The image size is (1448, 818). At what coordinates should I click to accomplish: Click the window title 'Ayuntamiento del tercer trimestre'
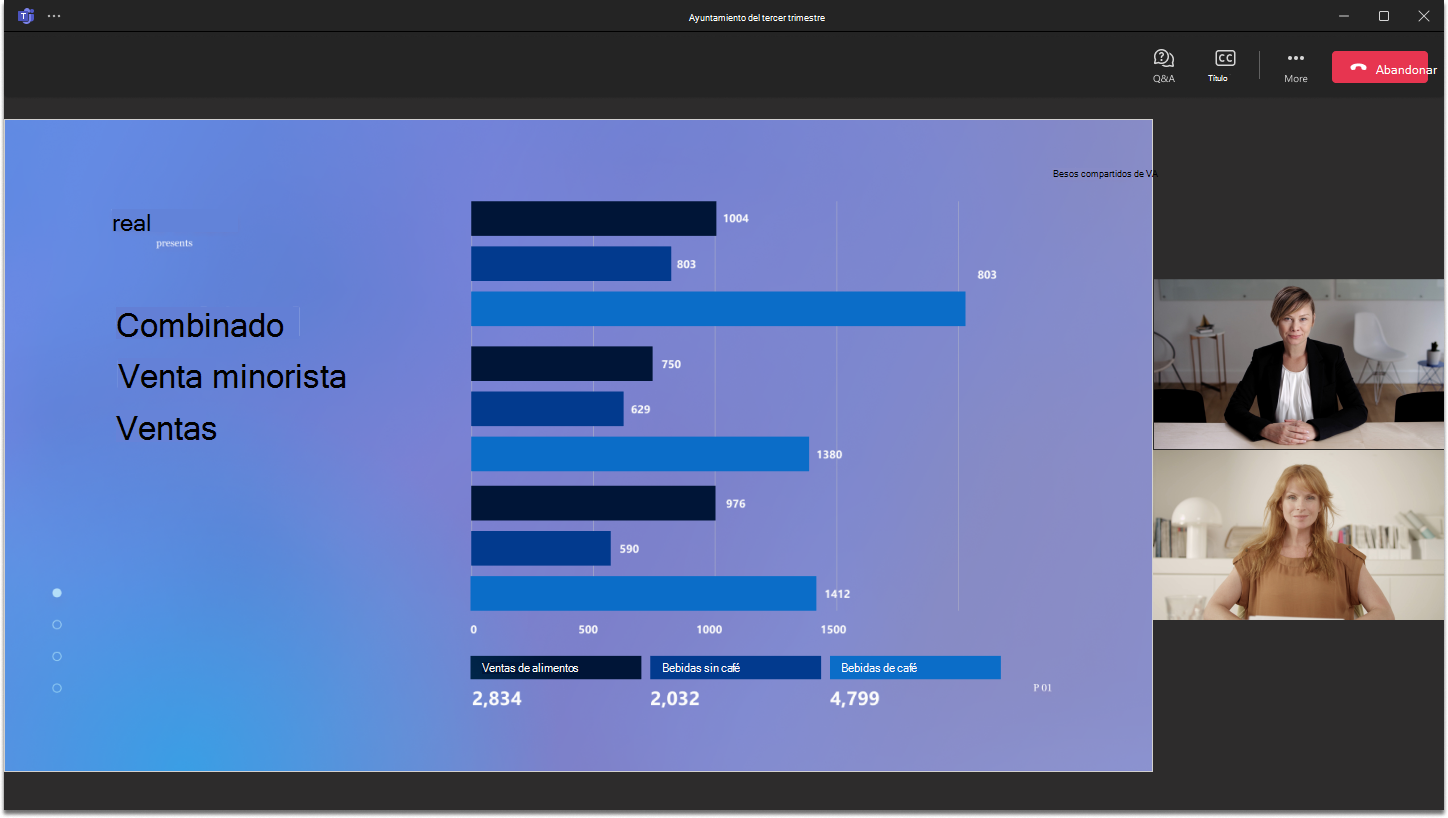pyautogui.click(x=757, y=18)
